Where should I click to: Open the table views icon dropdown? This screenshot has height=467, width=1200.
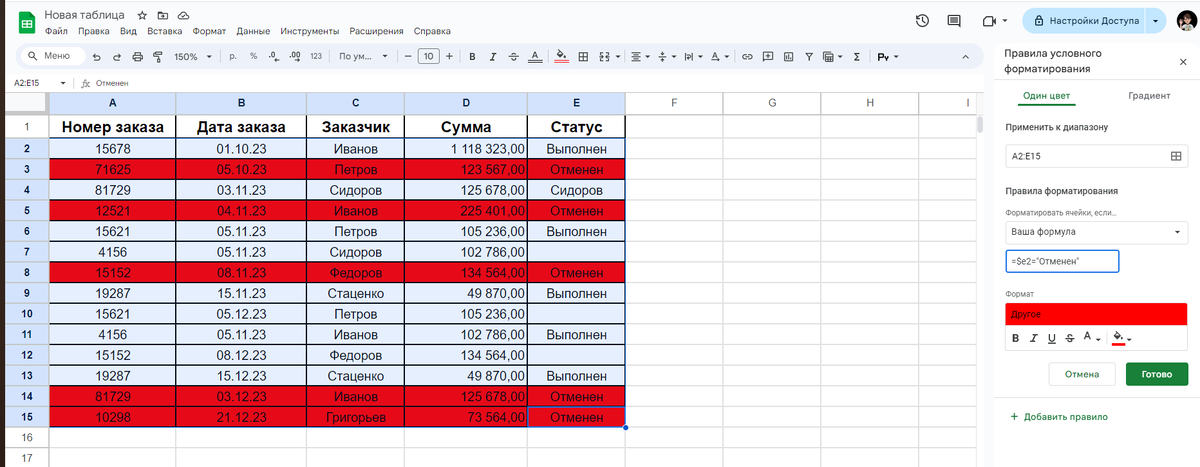click(x=831, y=57)
